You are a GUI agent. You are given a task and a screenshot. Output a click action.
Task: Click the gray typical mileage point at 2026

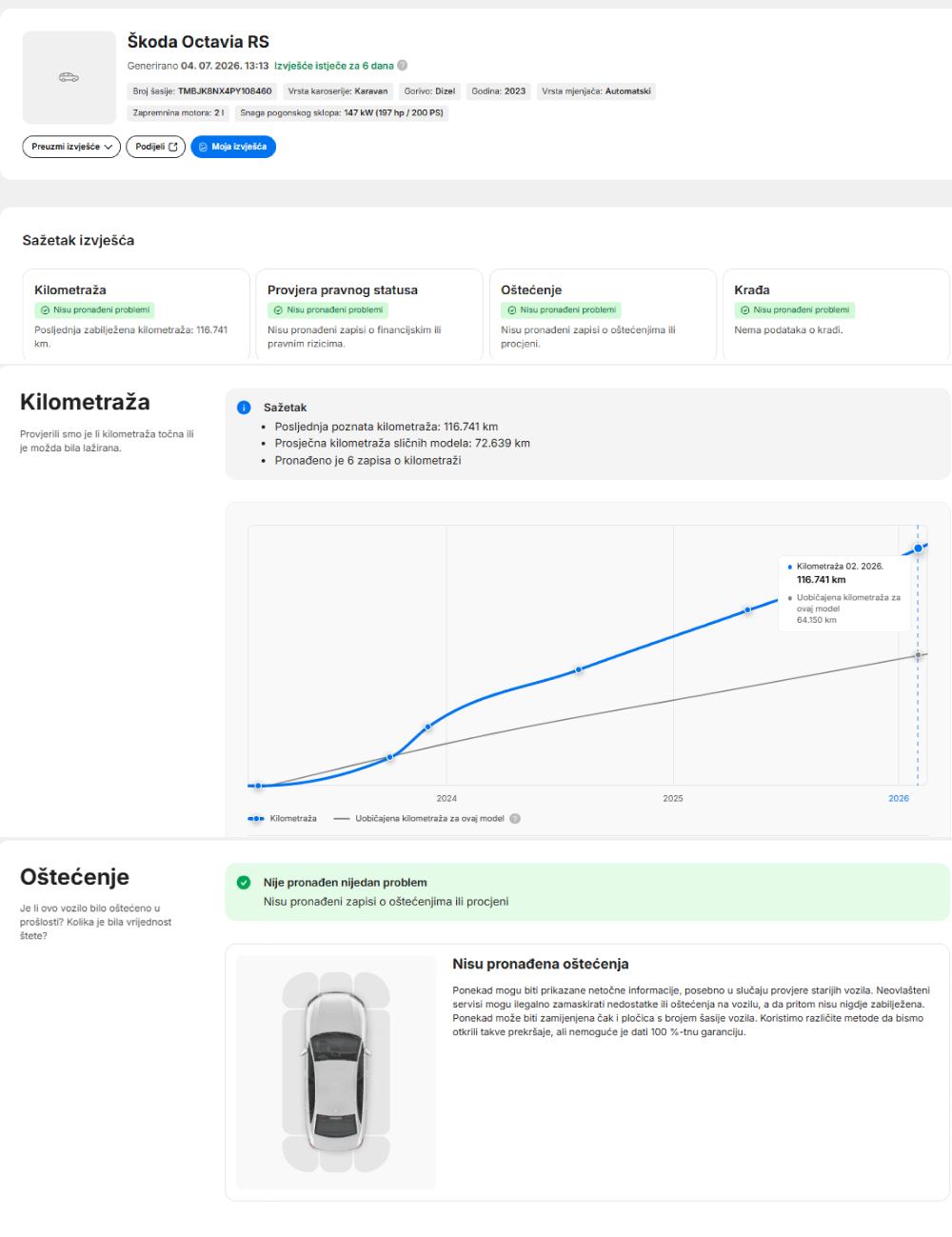[x=918, y=655]
